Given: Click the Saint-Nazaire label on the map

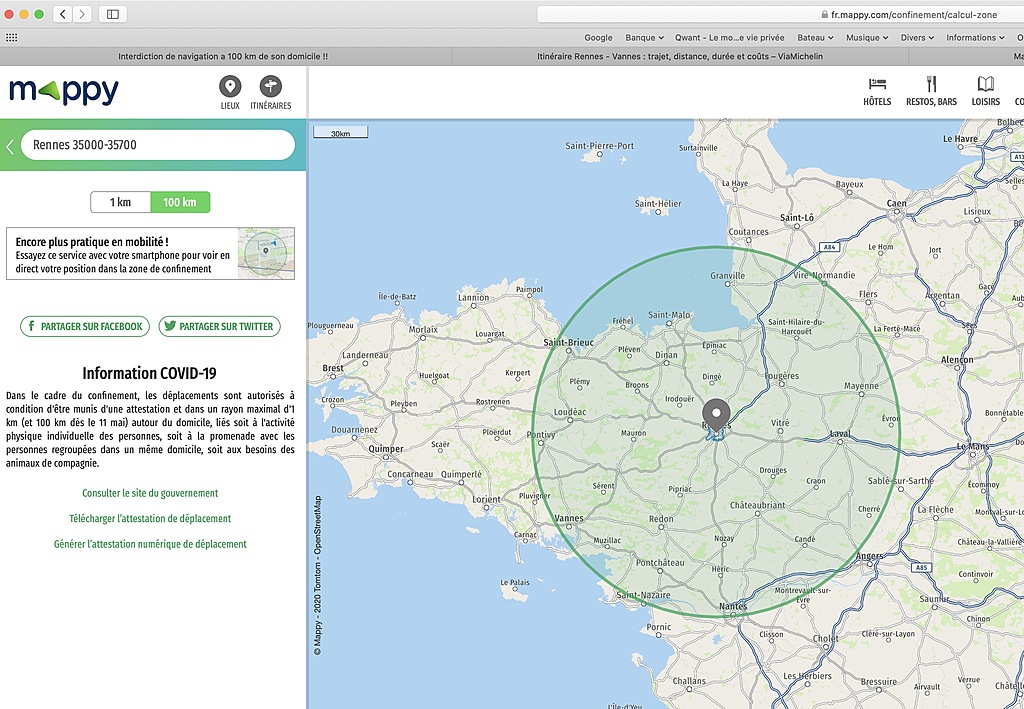Looking at the screenshot, I should 643,595.
